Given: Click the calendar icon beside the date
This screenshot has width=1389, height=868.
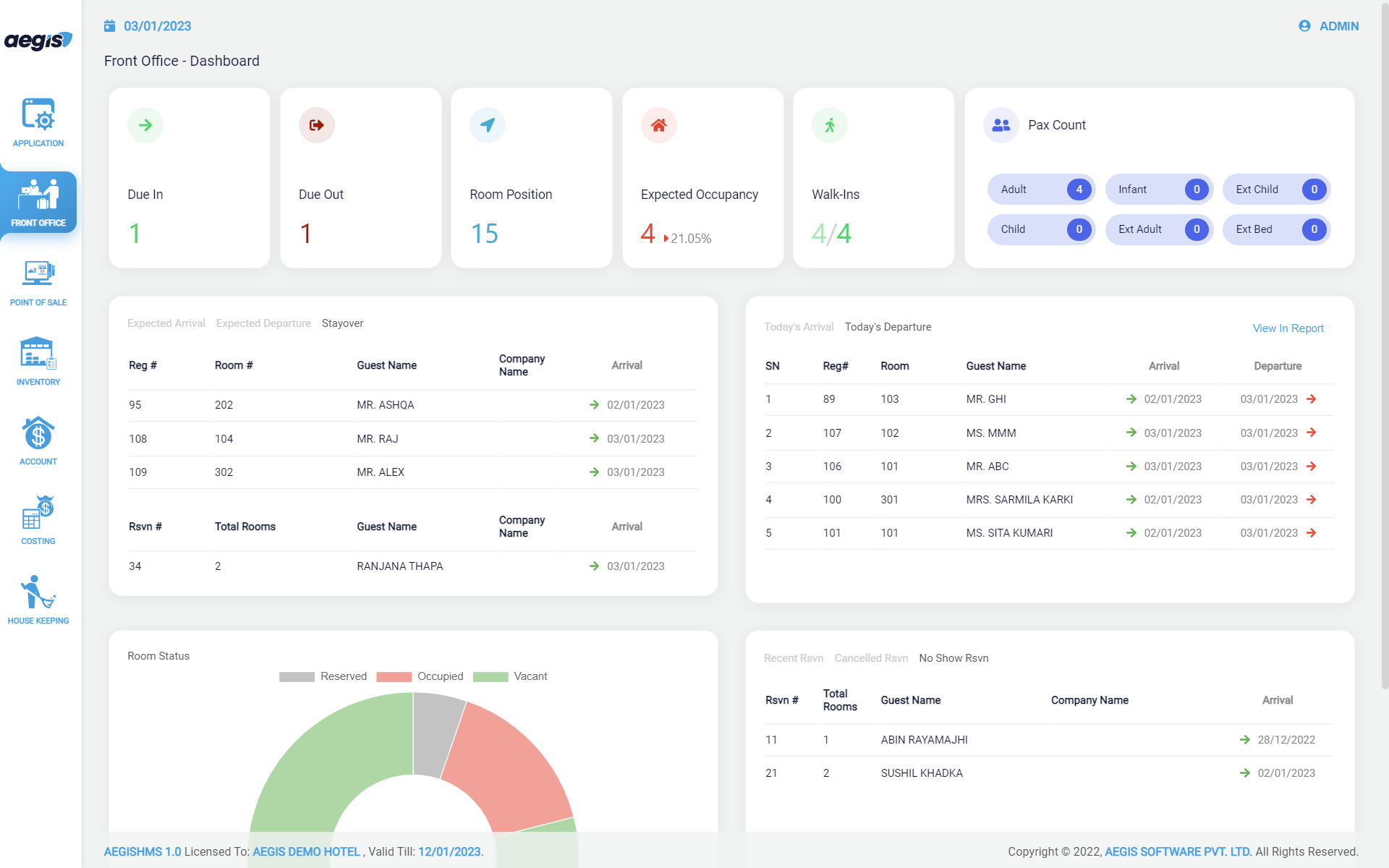Looking at the screenshot, I should tap(110, 26).
